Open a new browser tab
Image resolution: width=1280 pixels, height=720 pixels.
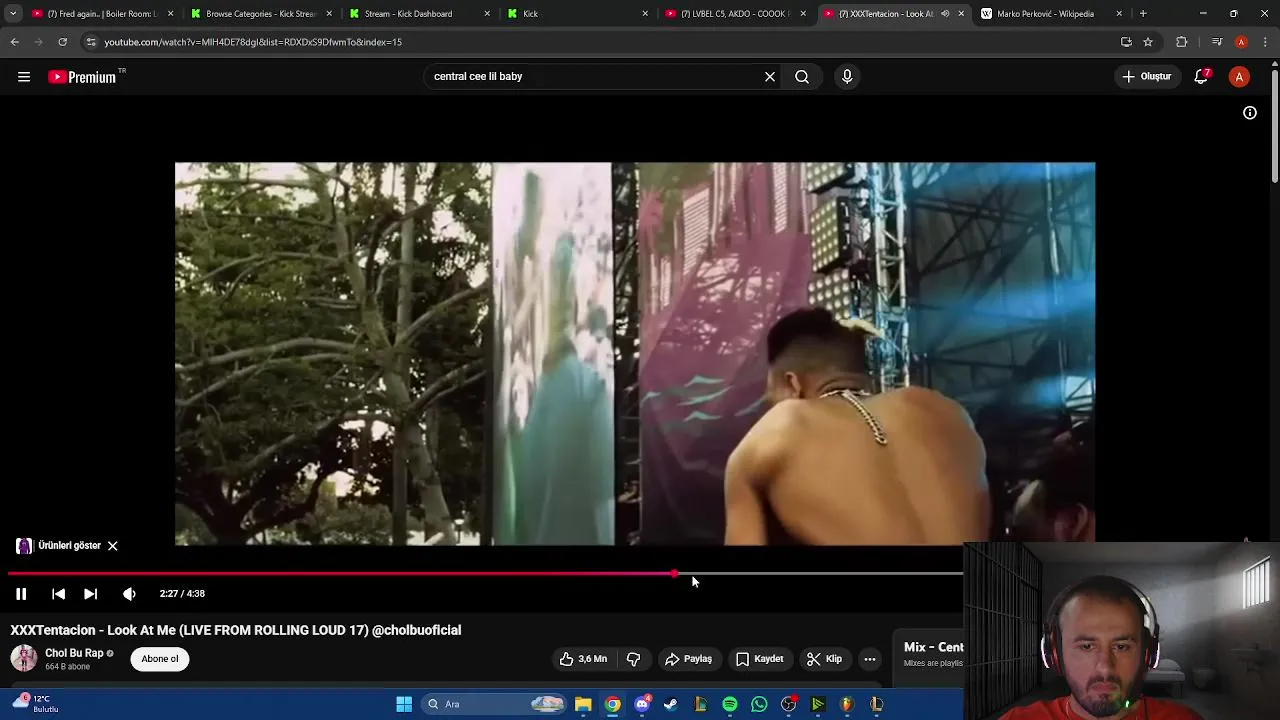pyautogui.click(x=1143, y=14)
